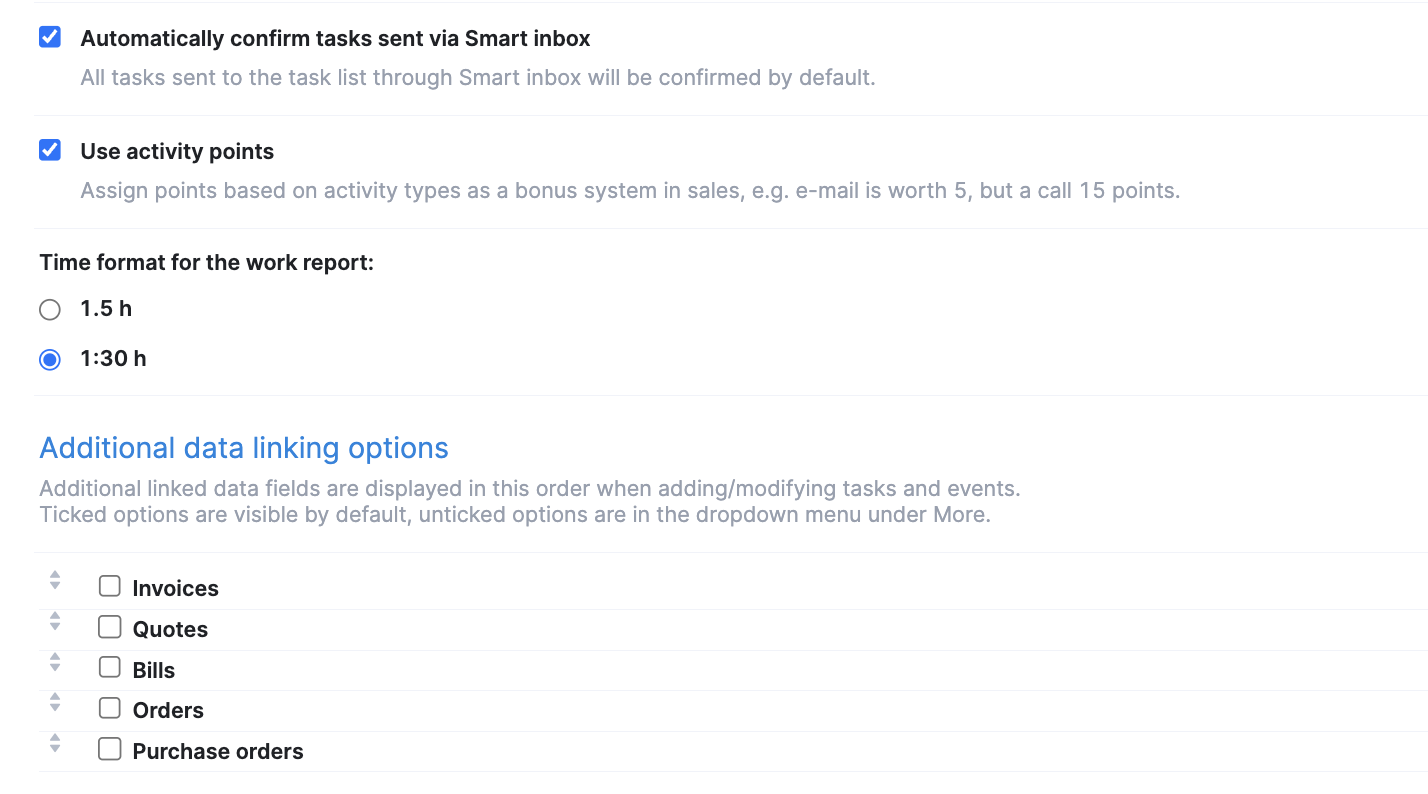Click the reorder arrows handle beside Invoices
Image resolution: width=1428 pixels, height=794 pixels.
(x=55, y=580)
